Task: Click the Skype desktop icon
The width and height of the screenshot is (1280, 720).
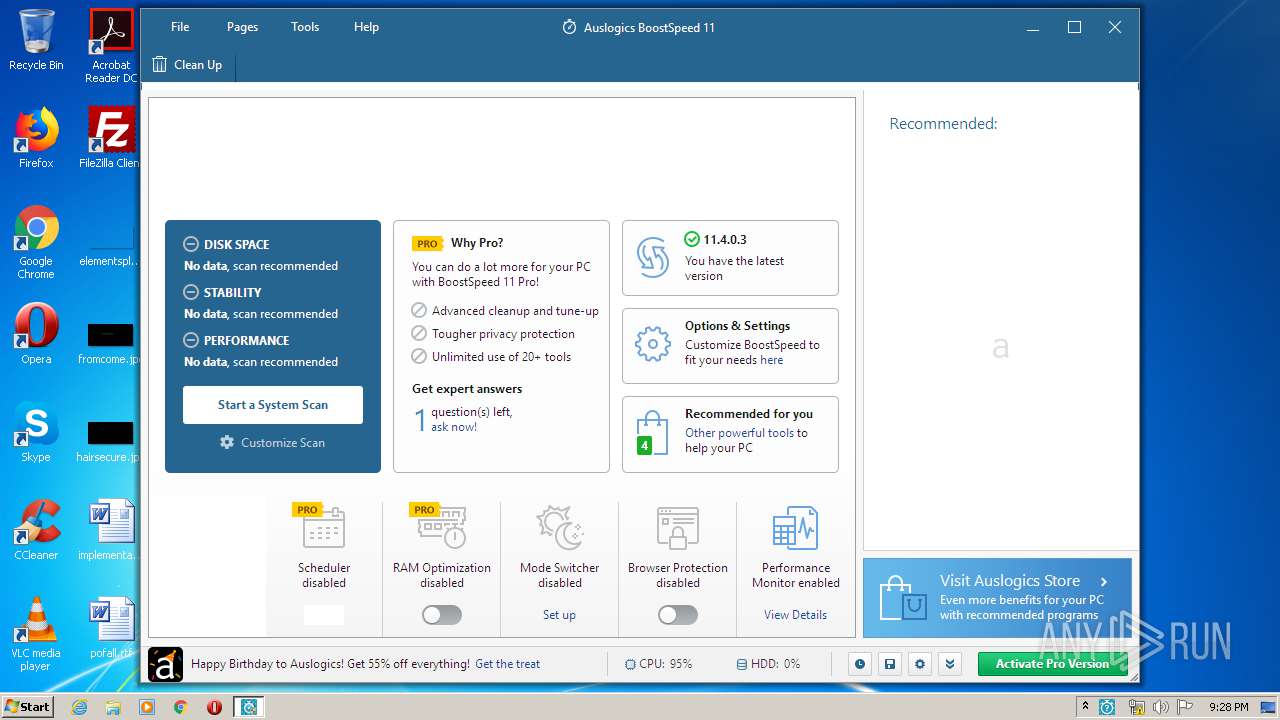Action: [36, 433]
